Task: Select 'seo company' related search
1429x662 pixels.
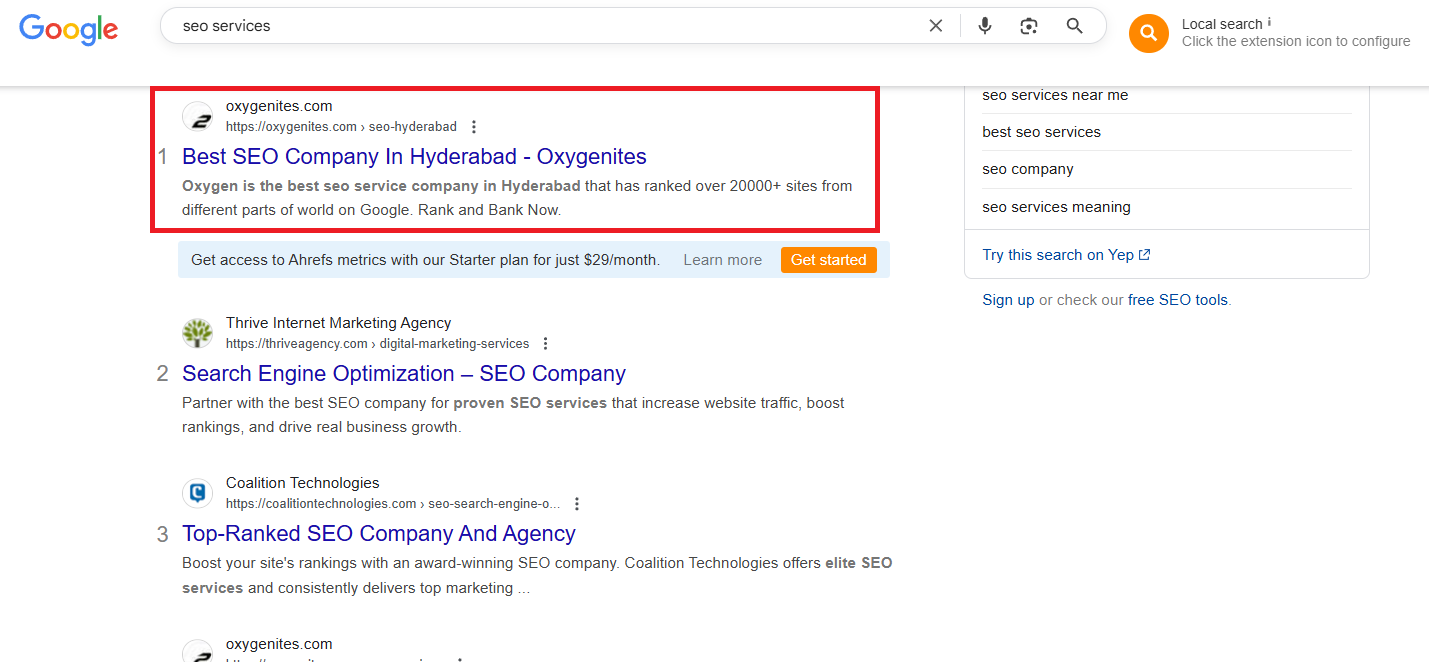Action: click(x=1028, y=169)
